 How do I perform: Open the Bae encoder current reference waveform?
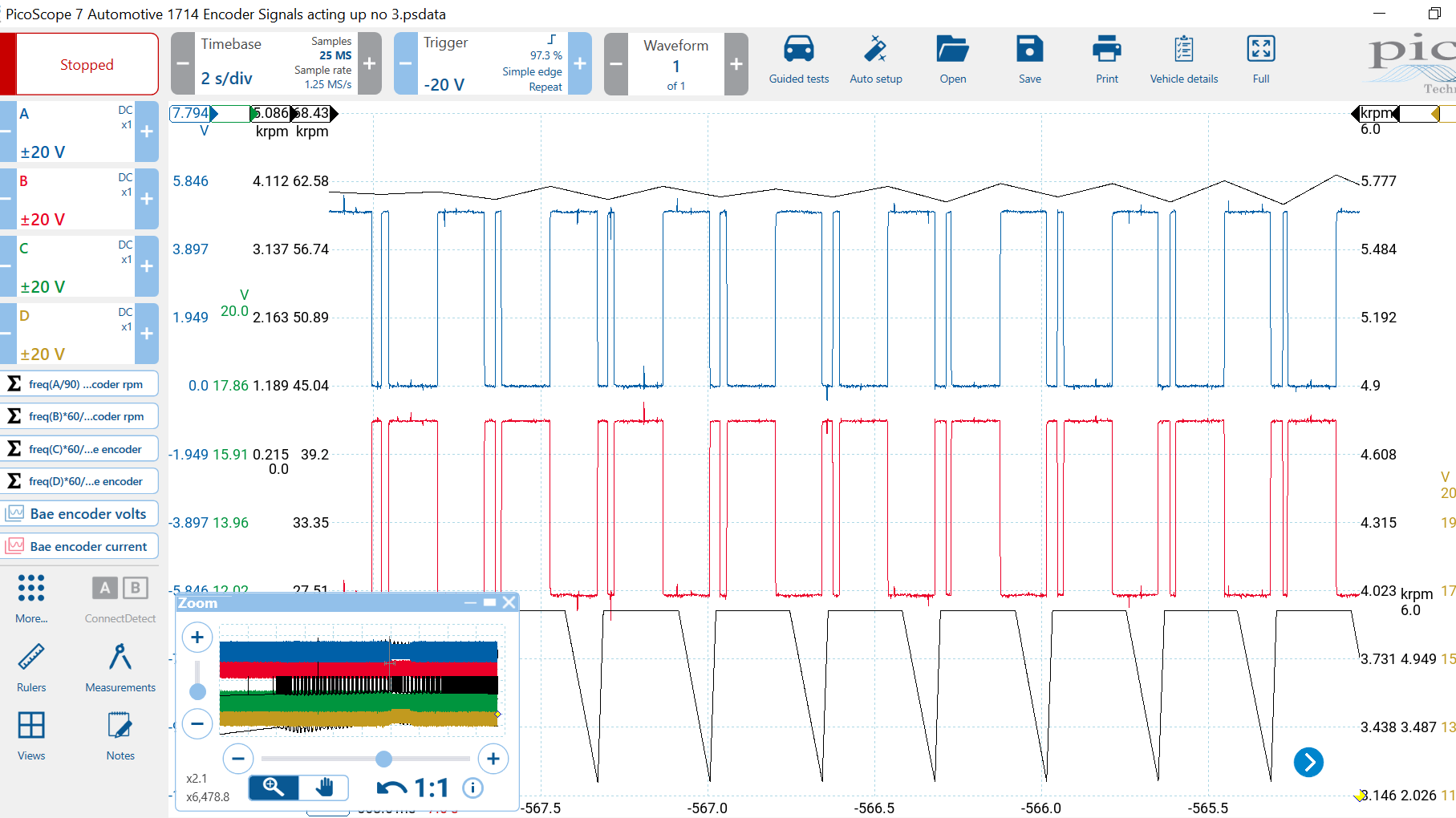coord(80,546)
